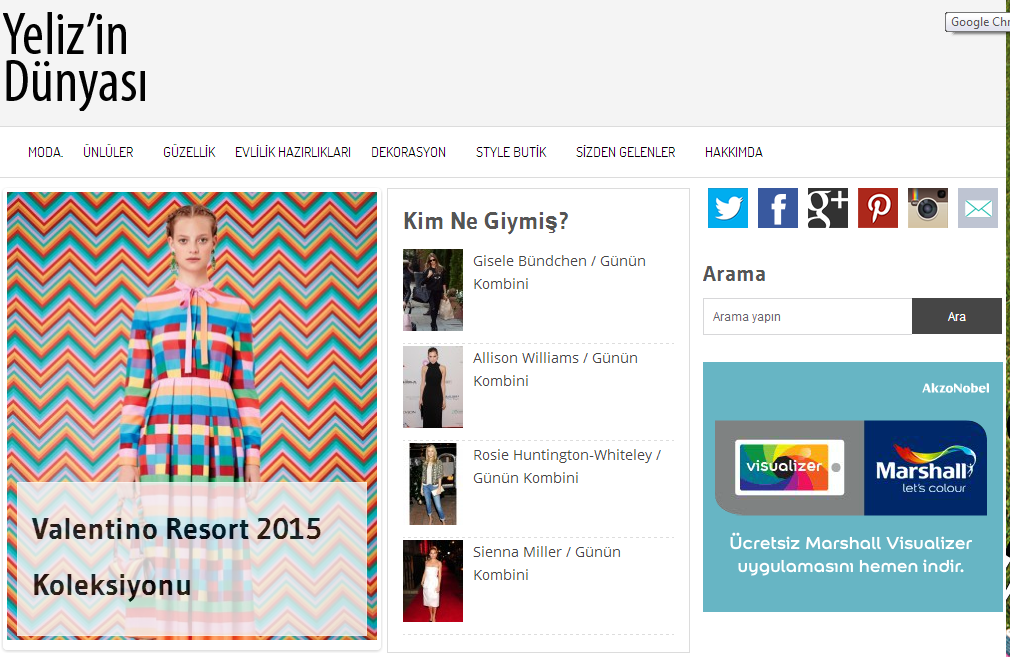Open Rosie Huntington-Whiteley Günün Kombini link
Image resolution: width=1010 pixels, height=657 pixels.
click(567, 466)
